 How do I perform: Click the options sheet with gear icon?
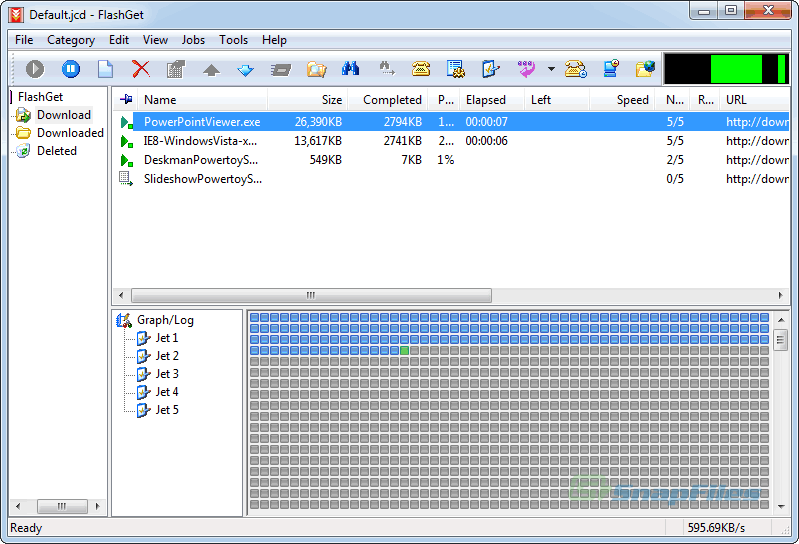pyautogui.click(x=456, y=69)
